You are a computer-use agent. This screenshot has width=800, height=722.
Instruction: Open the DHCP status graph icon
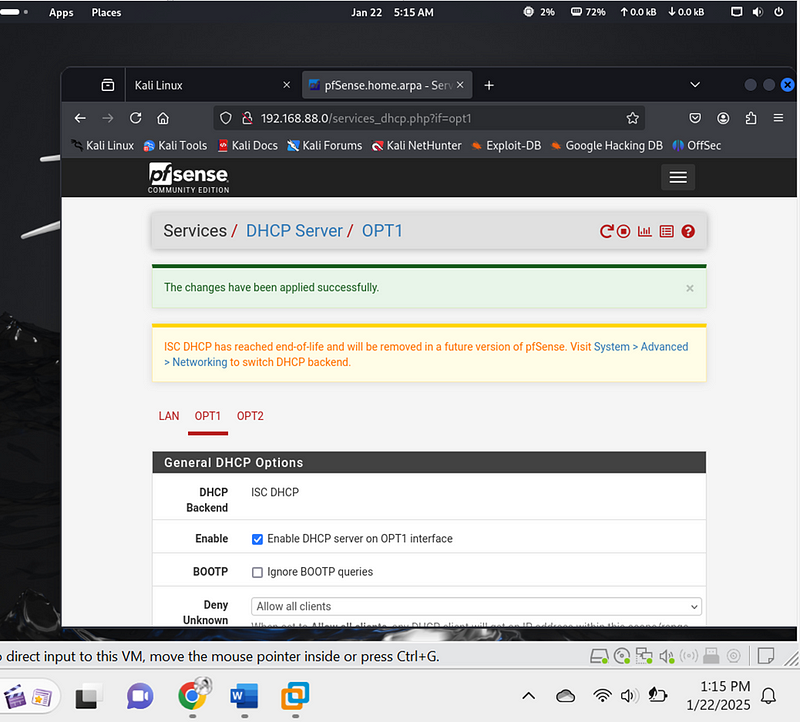point(644,232)
